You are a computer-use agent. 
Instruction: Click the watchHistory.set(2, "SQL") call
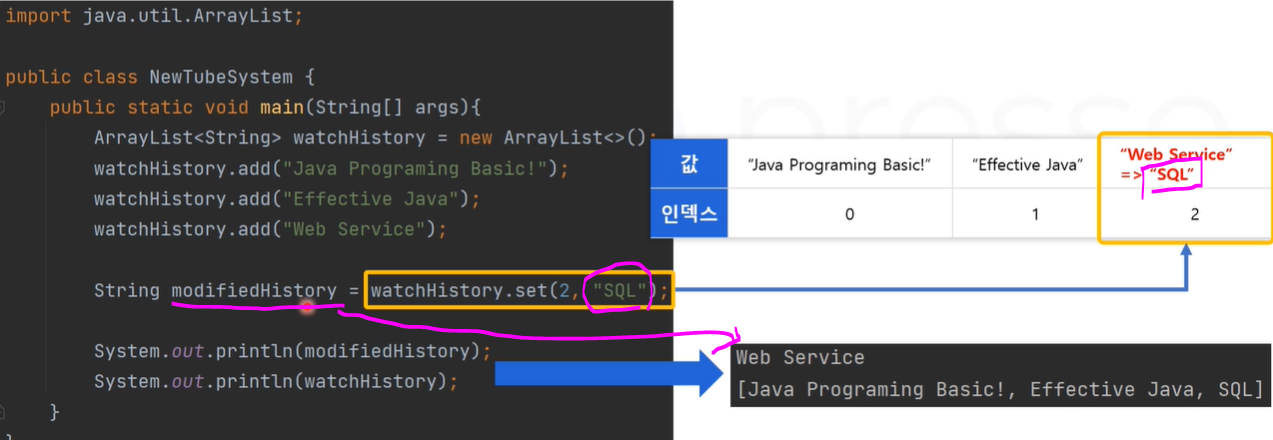519,292
